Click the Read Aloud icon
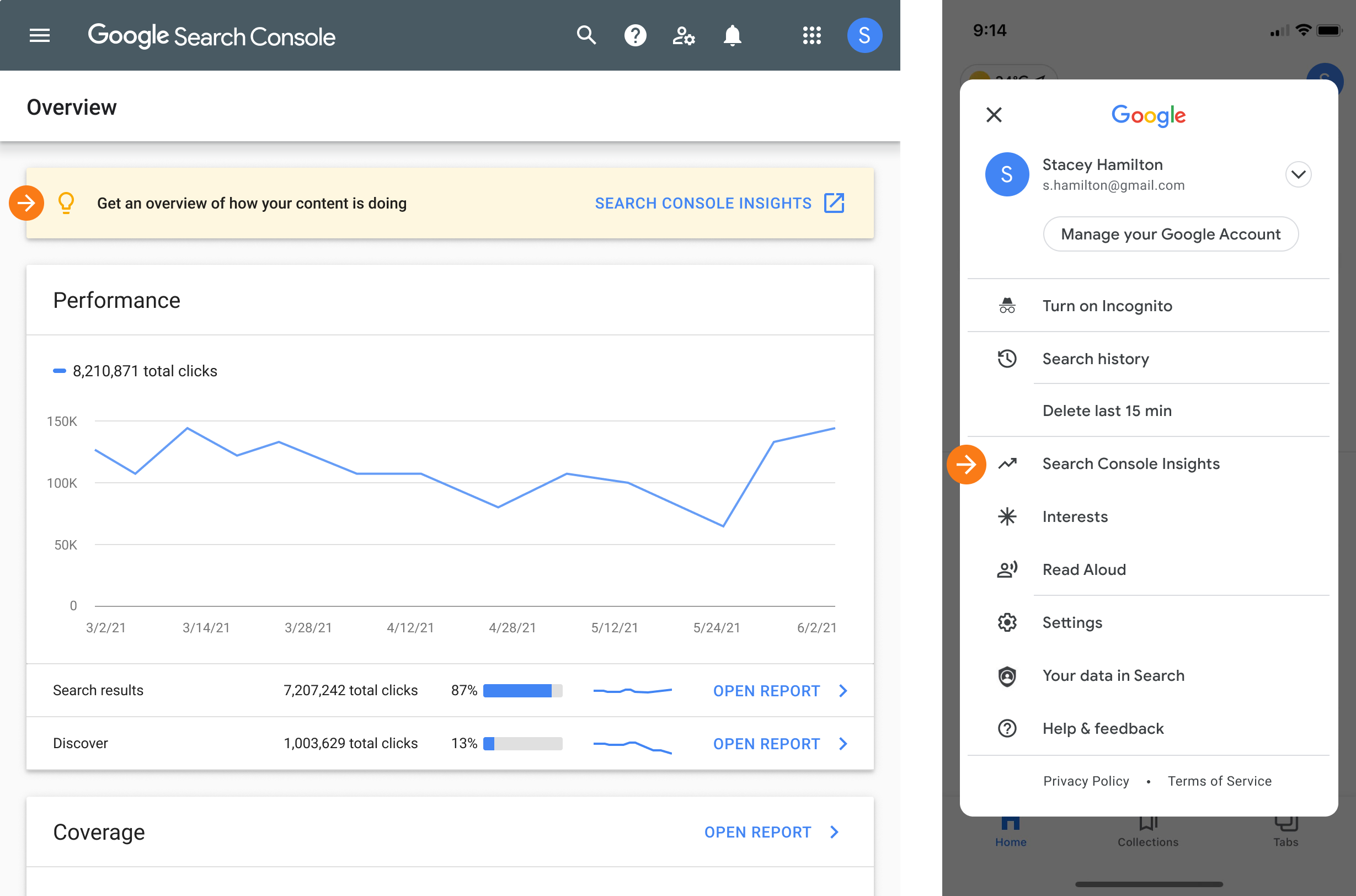The image size is (1356, 896). pos(1008,569)
